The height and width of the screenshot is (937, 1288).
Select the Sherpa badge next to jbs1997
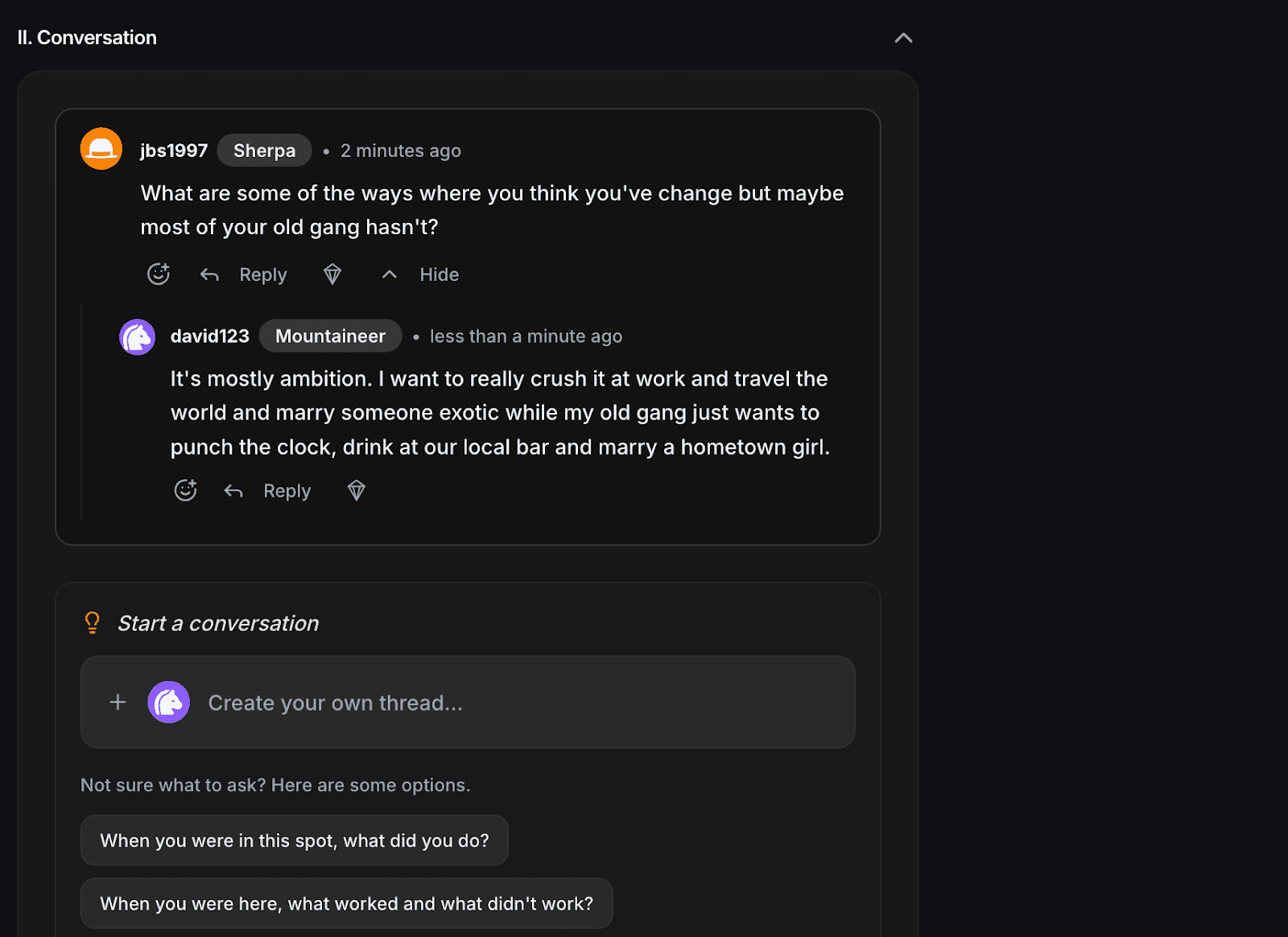tap(264, 150)
